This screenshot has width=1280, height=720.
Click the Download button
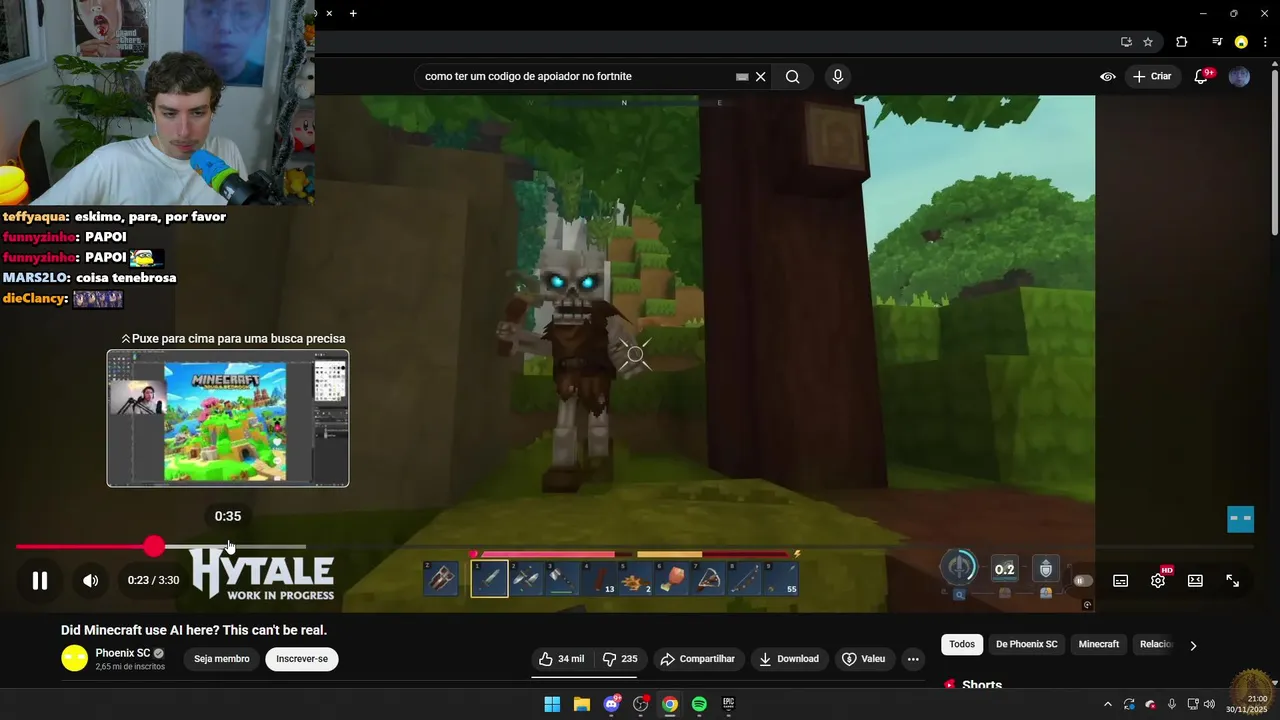(x=789, y=659)
